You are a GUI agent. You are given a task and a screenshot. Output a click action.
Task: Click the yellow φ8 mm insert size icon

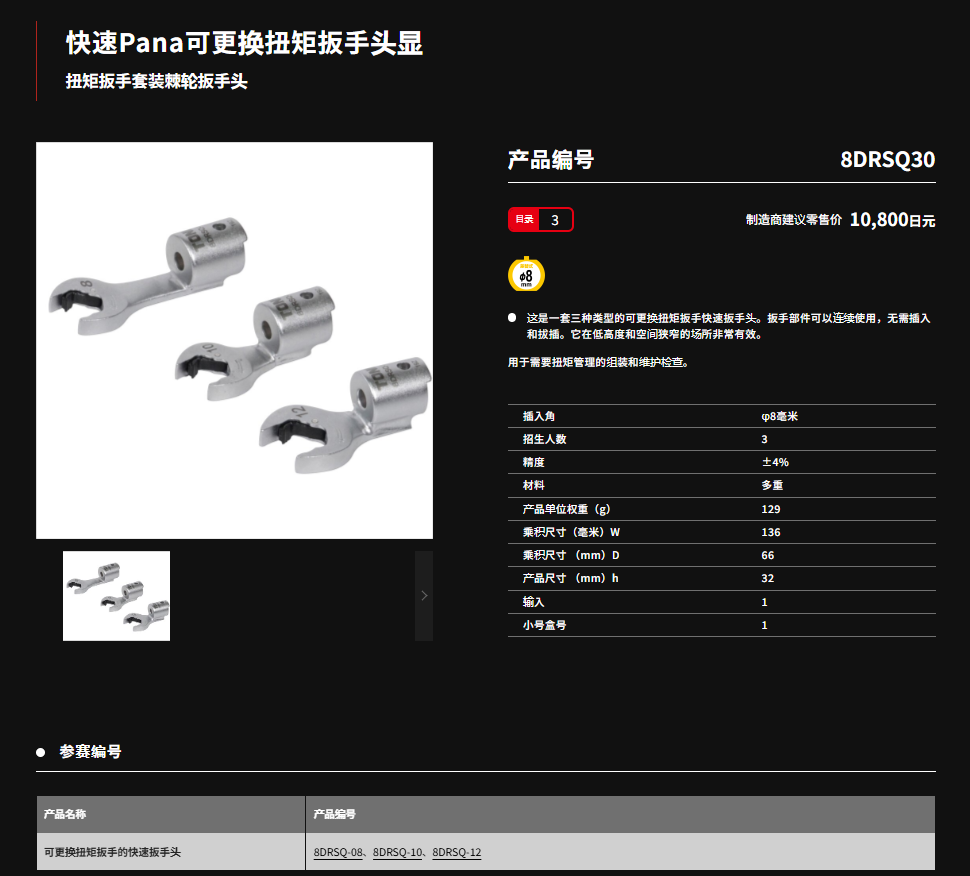coord(526,274)
